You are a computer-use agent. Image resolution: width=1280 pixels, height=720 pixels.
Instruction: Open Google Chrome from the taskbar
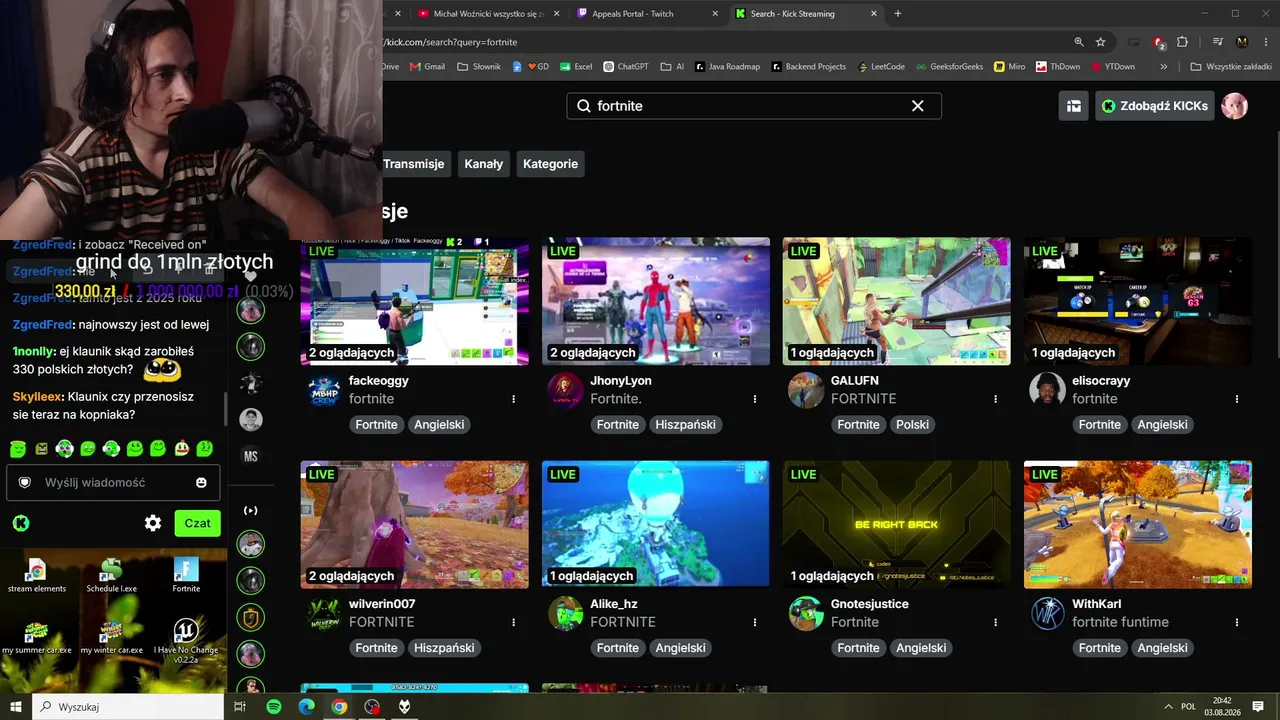(x=340, y=707)
